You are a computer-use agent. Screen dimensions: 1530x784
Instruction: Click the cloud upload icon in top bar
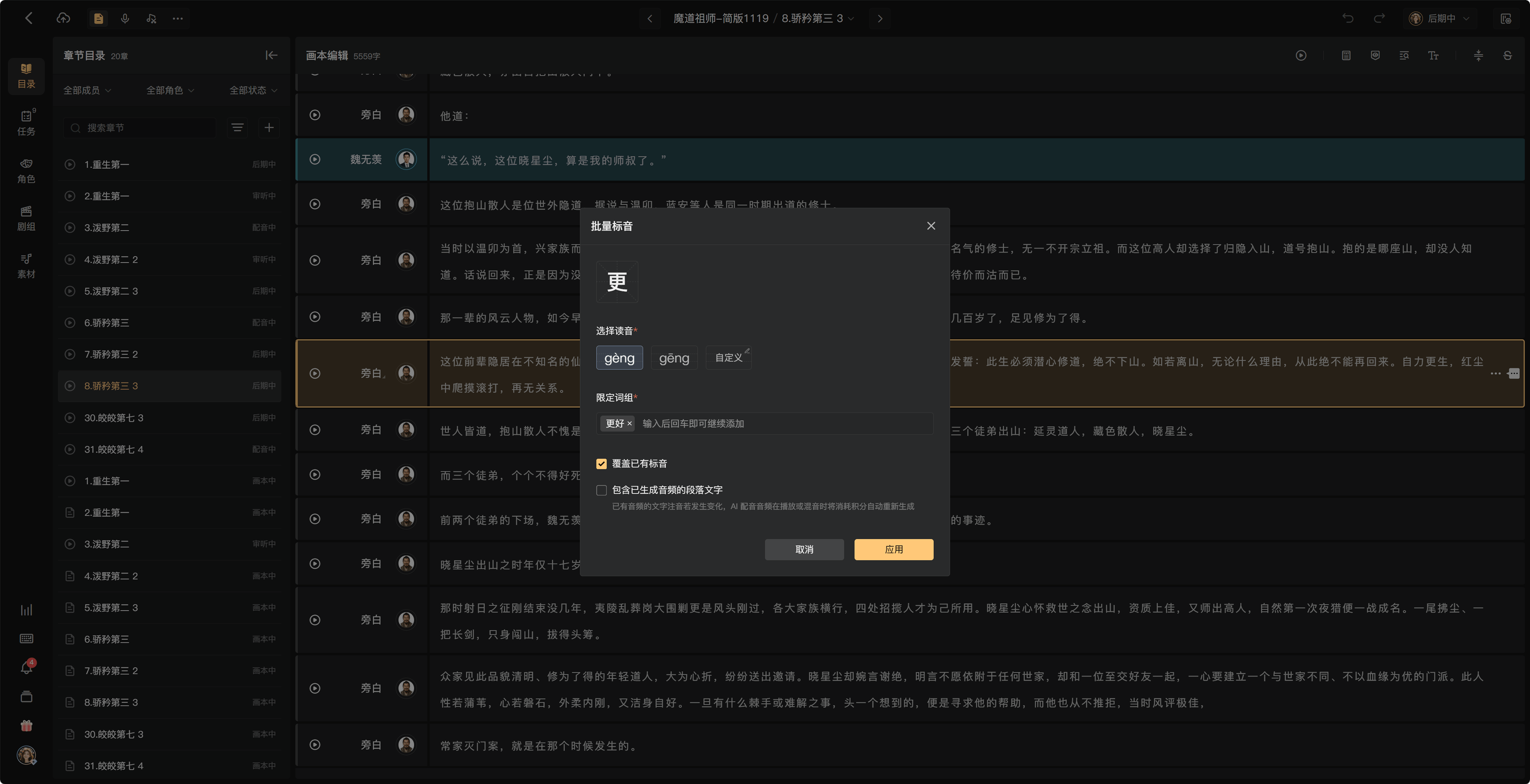(63, 18)
